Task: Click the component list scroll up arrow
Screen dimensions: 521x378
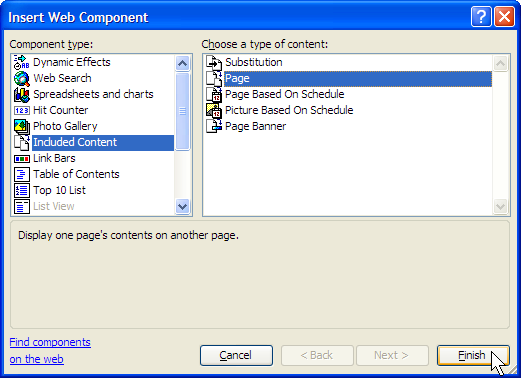Action: pyautogui.click(x=182, y=63)
